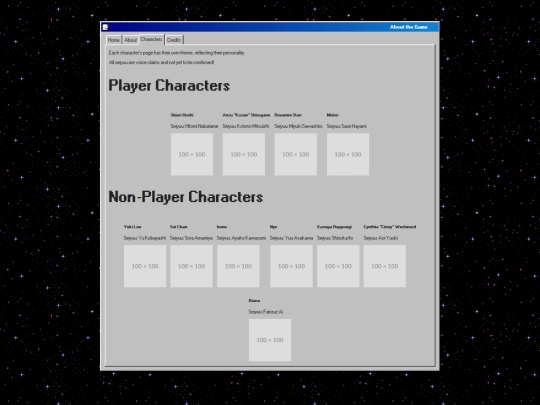Screen dimensions: 540x405
Task: Open the Credits tab
Action: (174, 40)
